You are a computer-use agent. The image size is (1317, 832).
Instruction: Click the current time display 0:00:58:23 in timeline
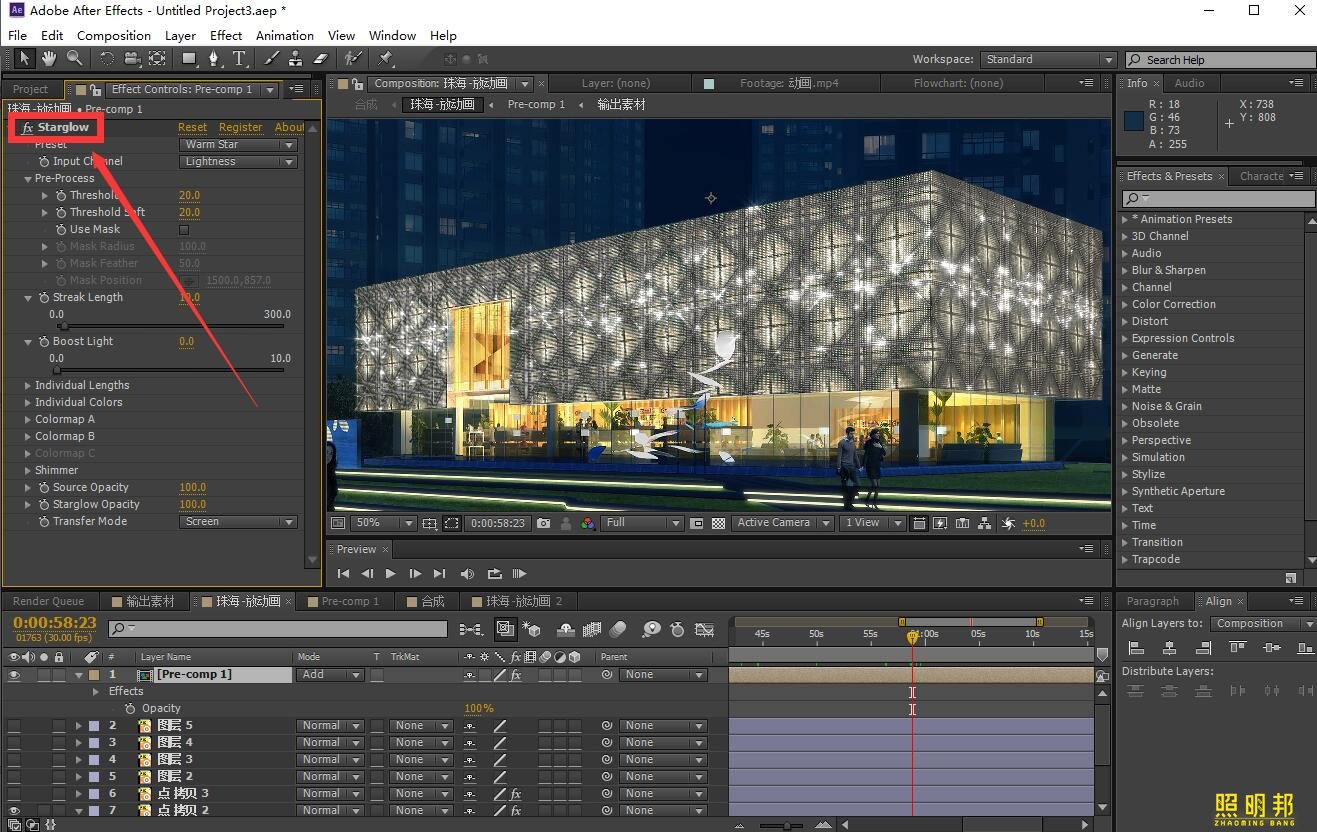tap(54, 623)
